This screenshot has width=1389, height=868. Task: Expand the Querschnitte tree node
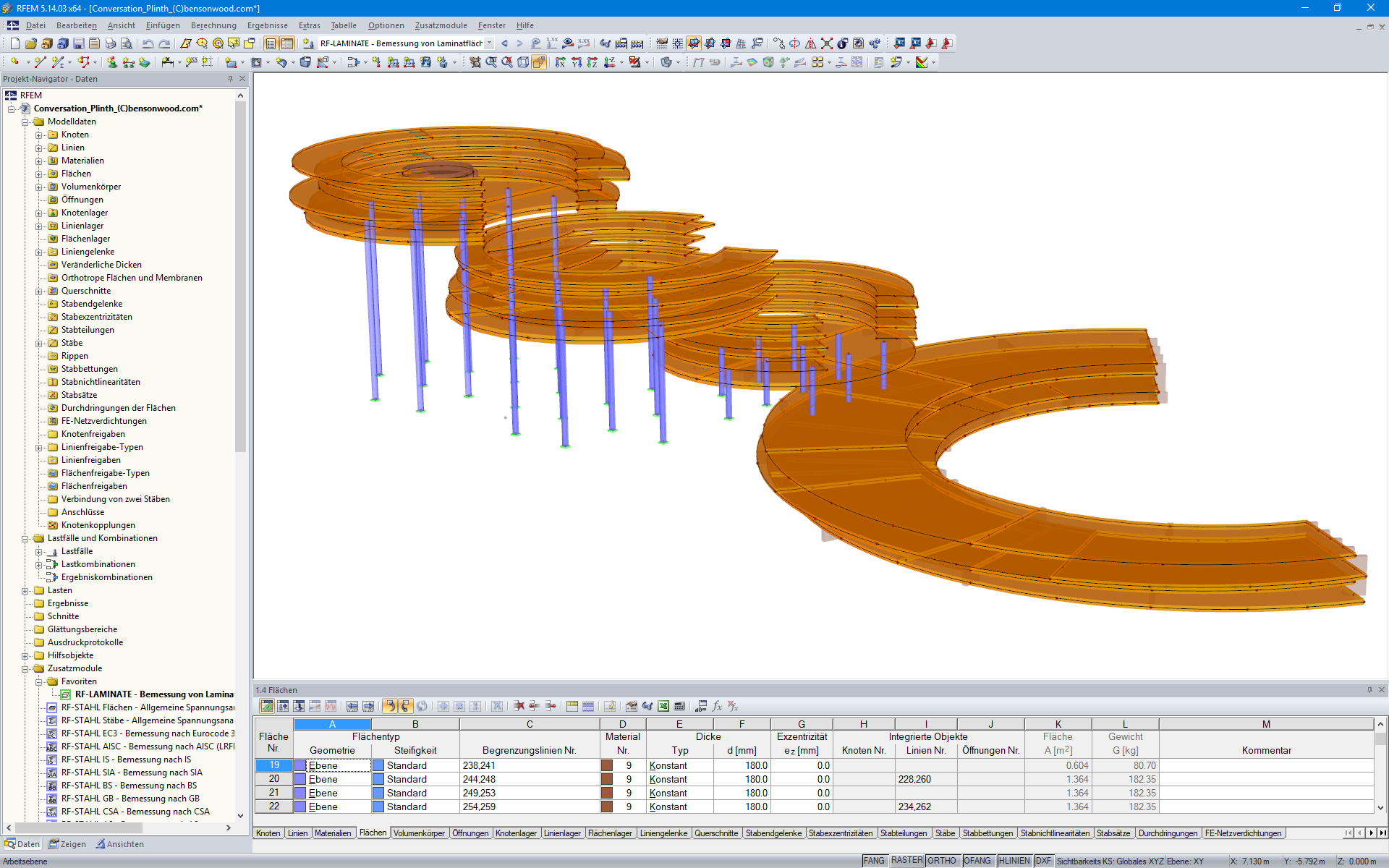(x=38, y=291)
